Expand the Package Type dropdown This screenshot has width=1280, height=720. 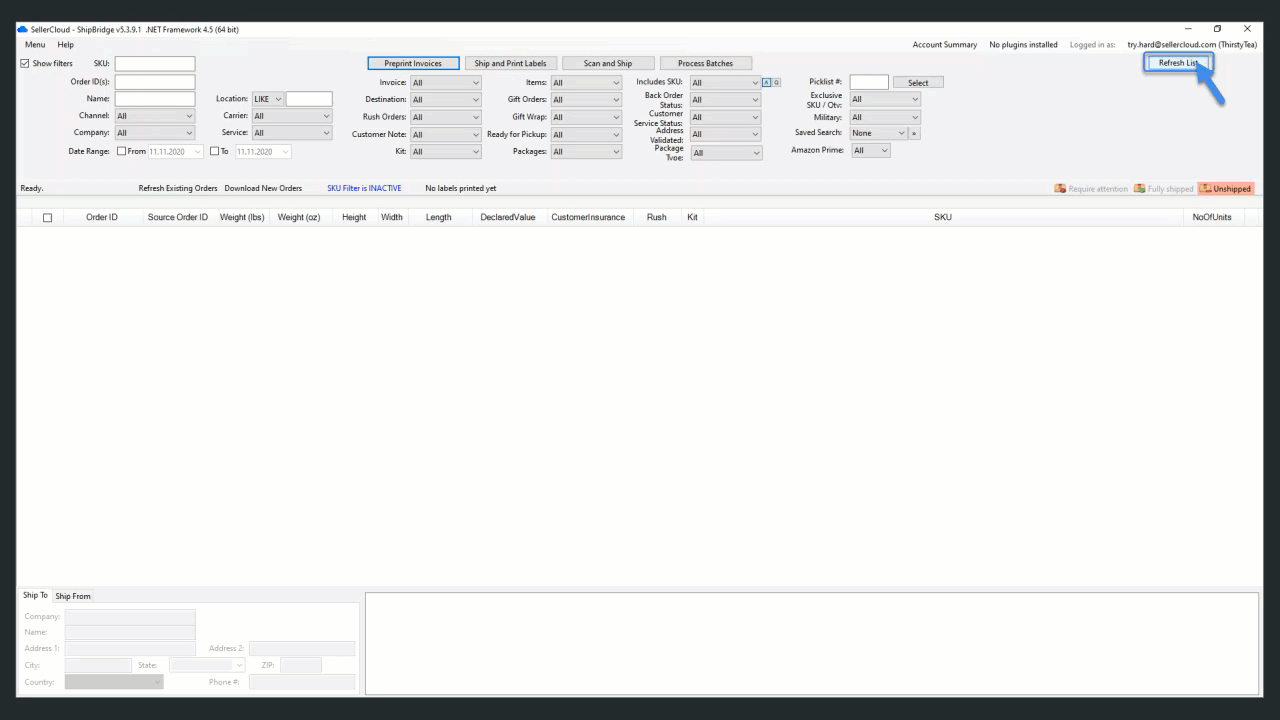[726, 153]
